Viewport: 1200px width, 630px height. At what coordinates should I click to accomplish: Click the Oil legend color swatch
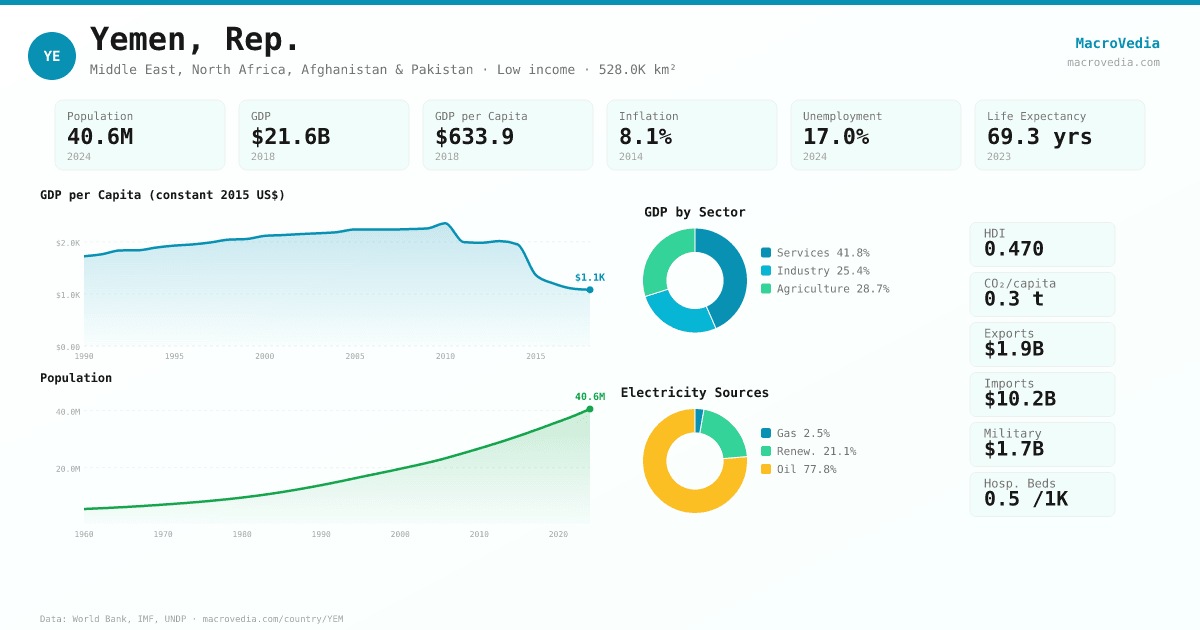point(766,469)
